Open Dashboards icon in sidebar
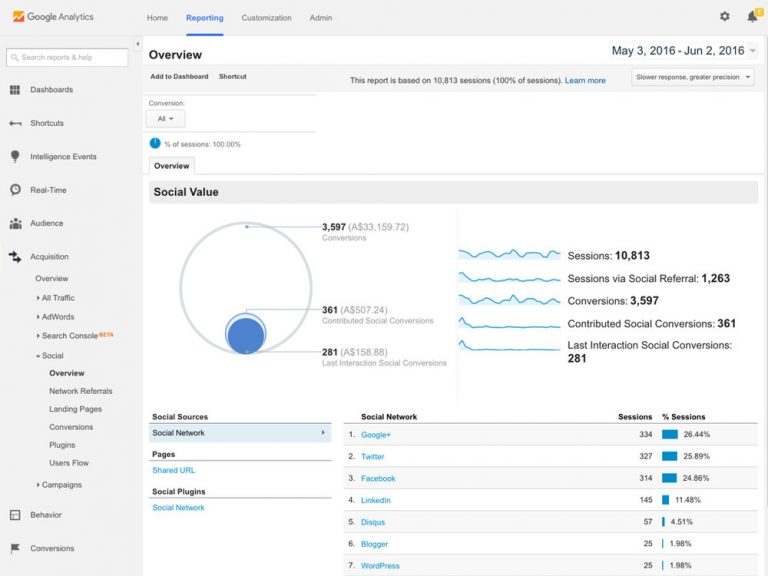 point(15,90)
